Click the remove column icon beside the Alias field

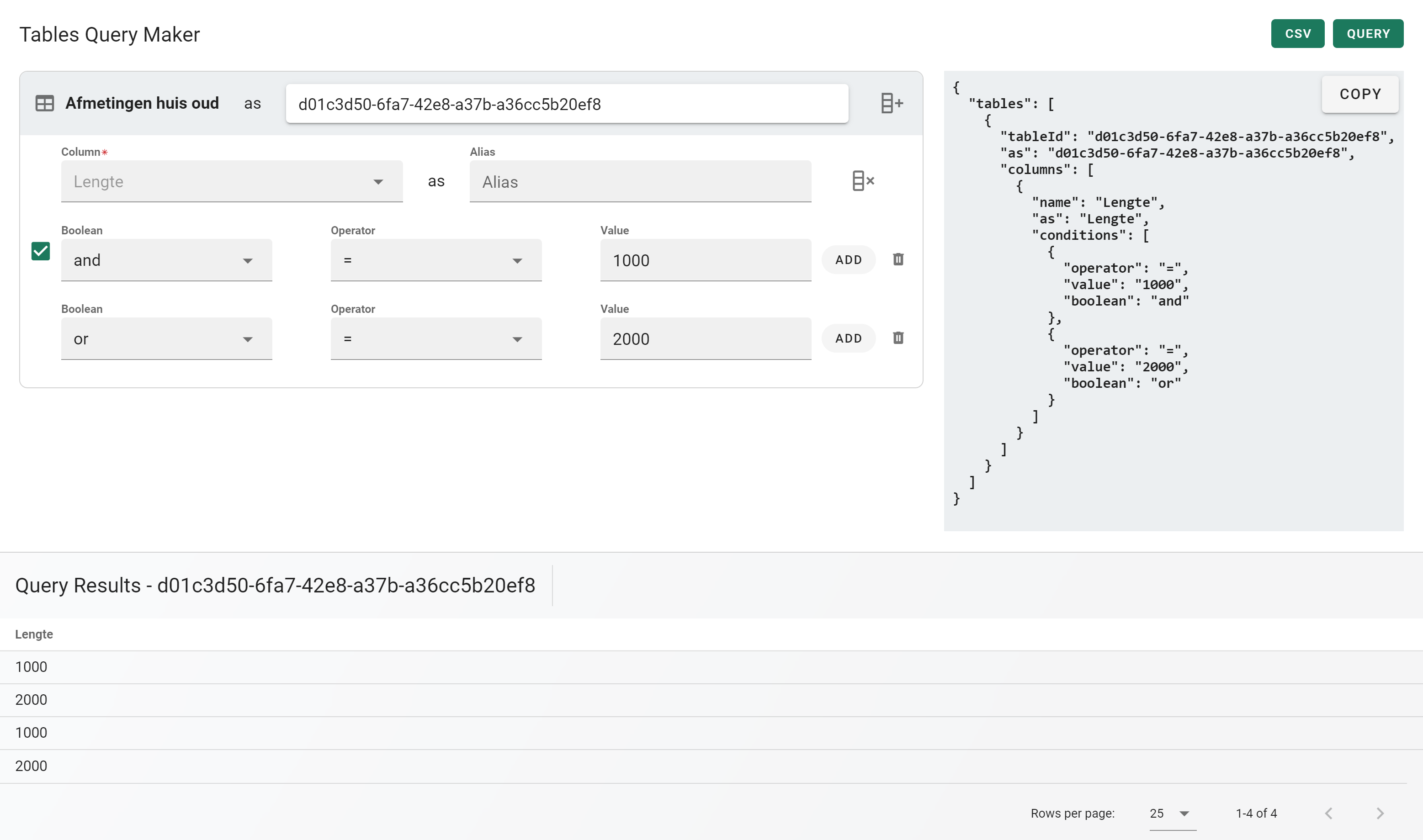coord(862,181)
